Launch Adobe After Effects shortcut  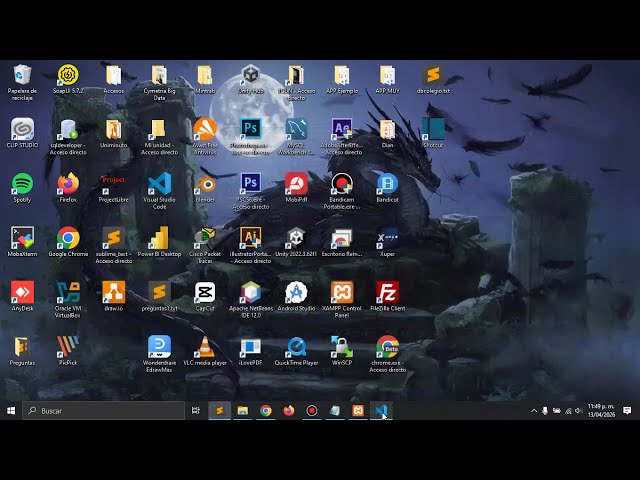click(342, 136)
